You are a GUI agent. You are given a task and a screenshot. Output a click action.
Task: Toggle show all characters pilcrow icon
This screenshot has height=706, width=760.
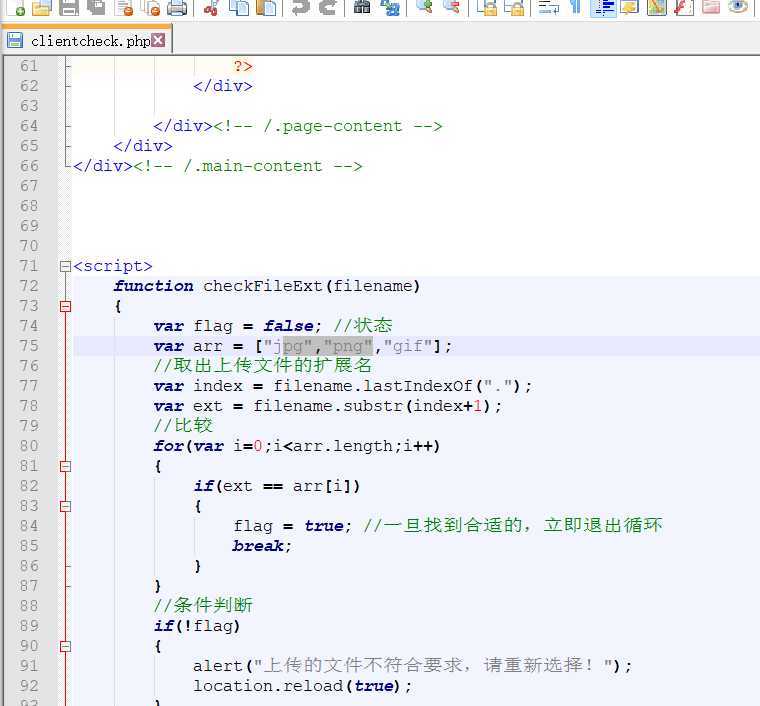575,7
